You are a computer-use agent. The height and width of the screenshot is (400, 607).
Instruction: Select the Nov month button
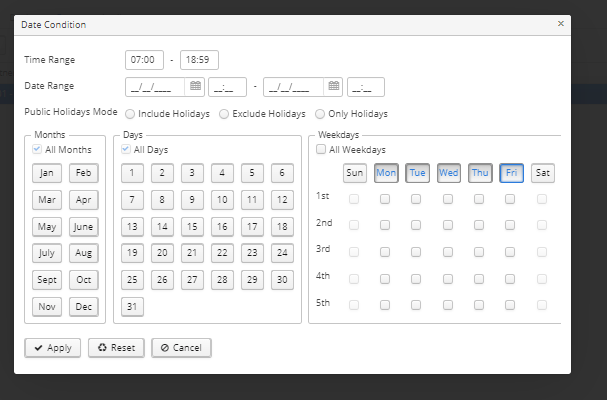(x=47, y=307)
